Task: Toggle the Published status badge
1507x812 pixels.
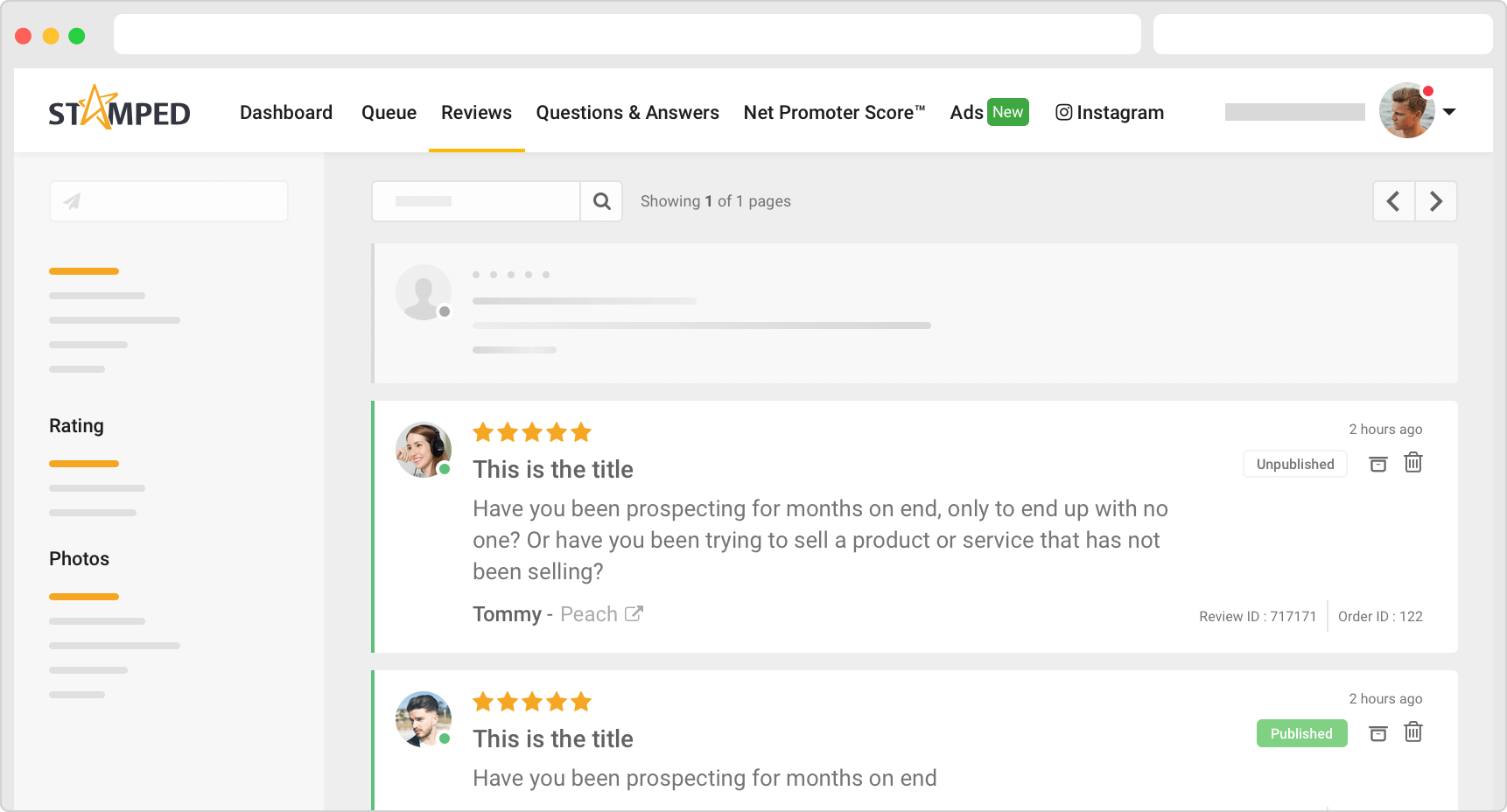Action: click(x=1301, y=733)
